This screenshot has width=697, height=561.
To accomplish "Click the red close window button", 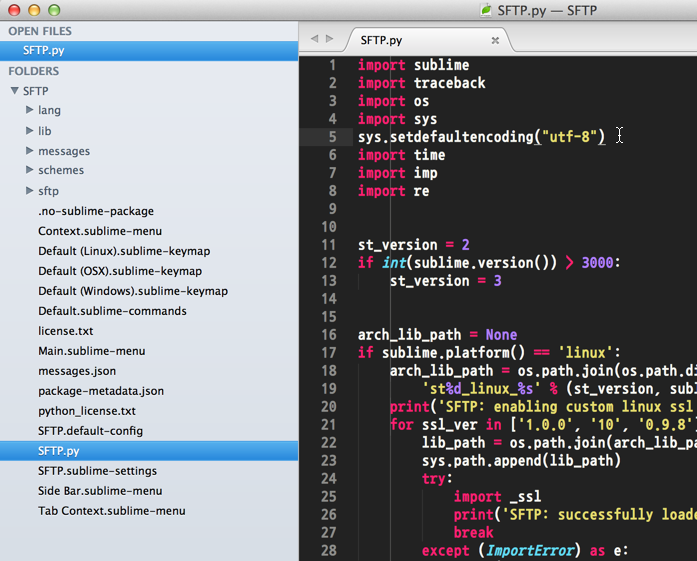I will [15, 10].
